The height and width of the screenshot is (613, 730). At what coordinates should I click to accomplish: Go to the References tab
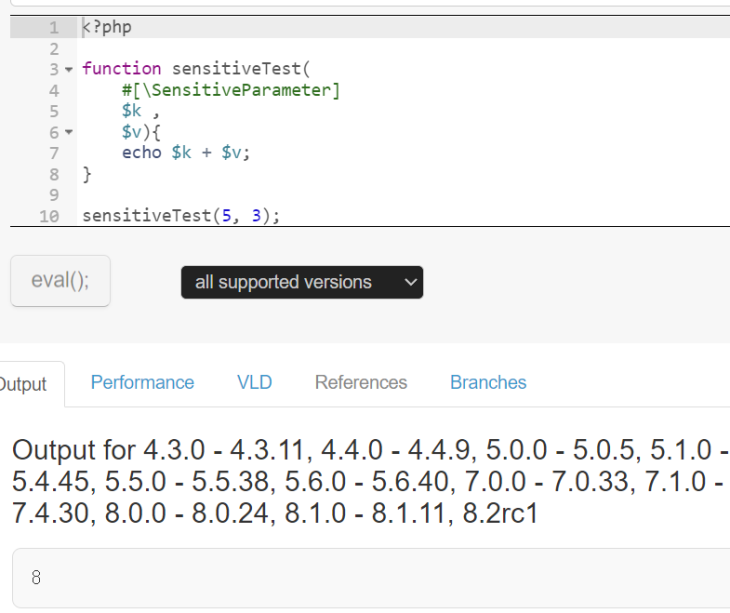click(x=361, y=382)
